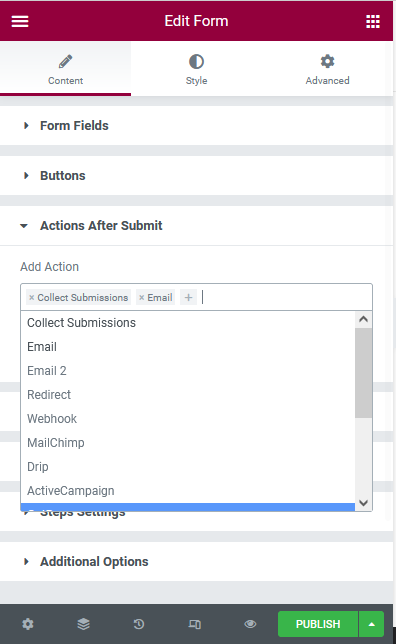This screenshot has height=644, width=396.
Task: Click the Publish button
Action: 318,624
